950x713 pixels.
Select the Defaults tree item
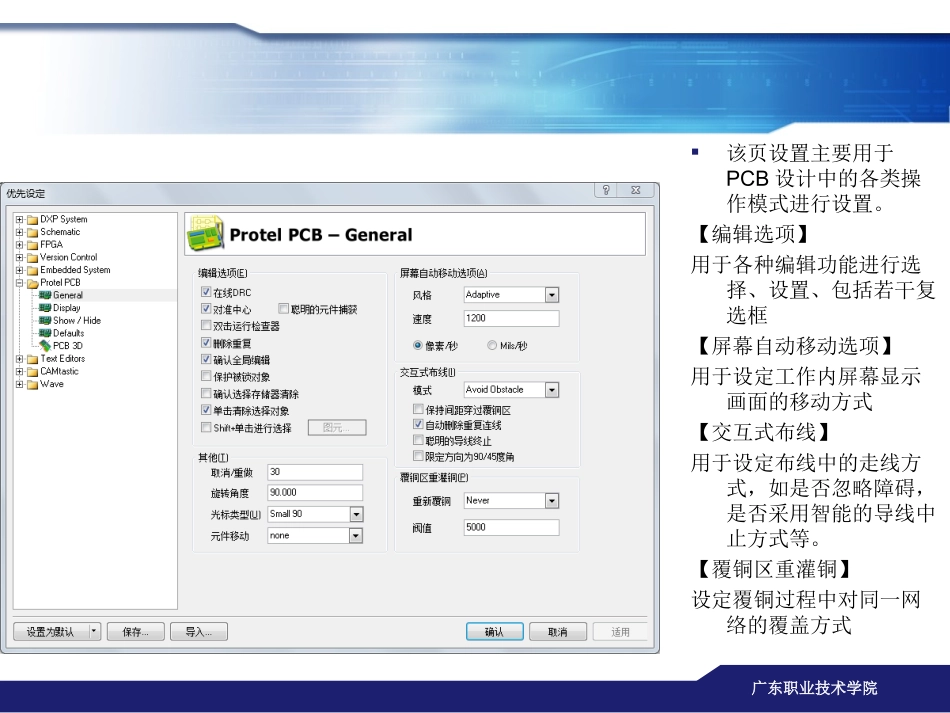pos(68,333)
